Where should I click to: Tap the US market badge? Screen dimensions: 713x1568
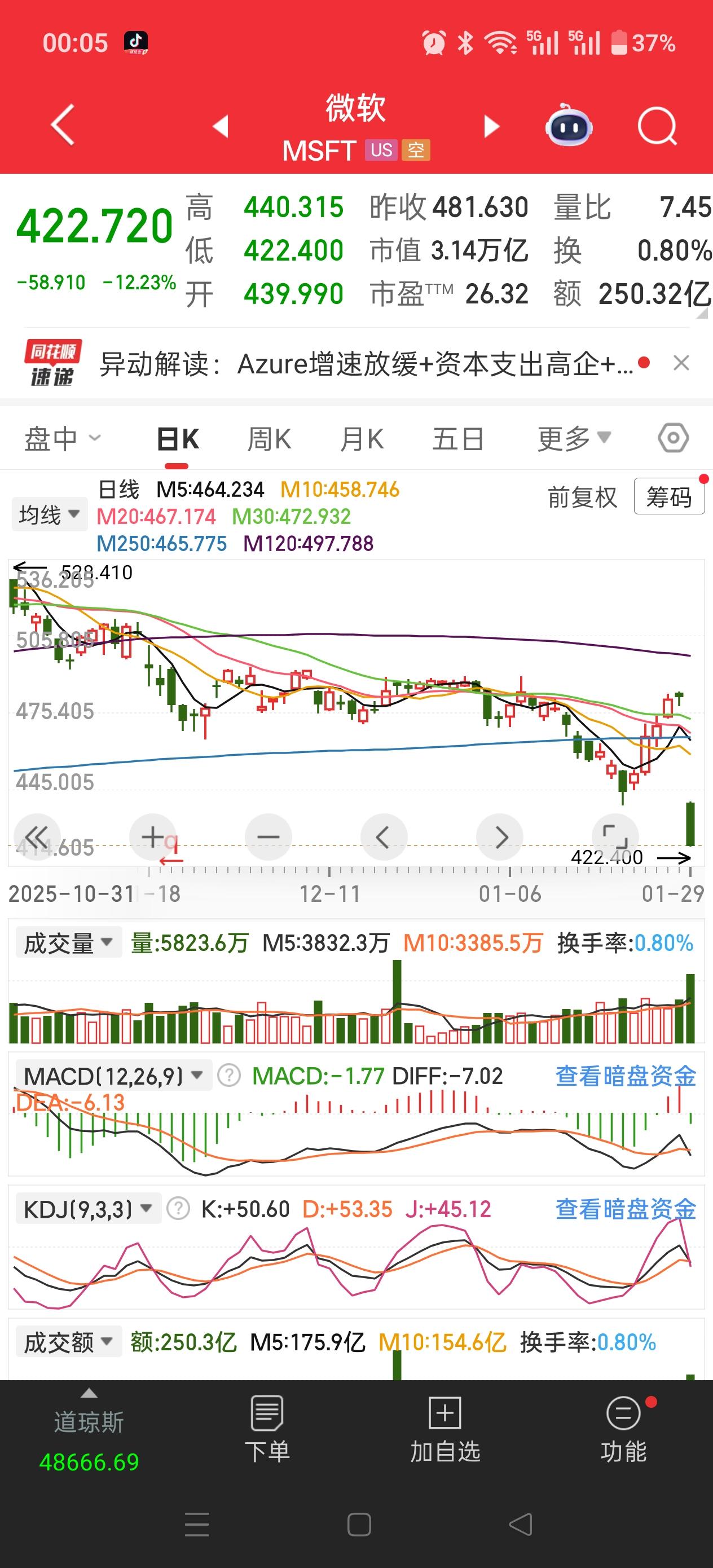(x=381, y=149)
